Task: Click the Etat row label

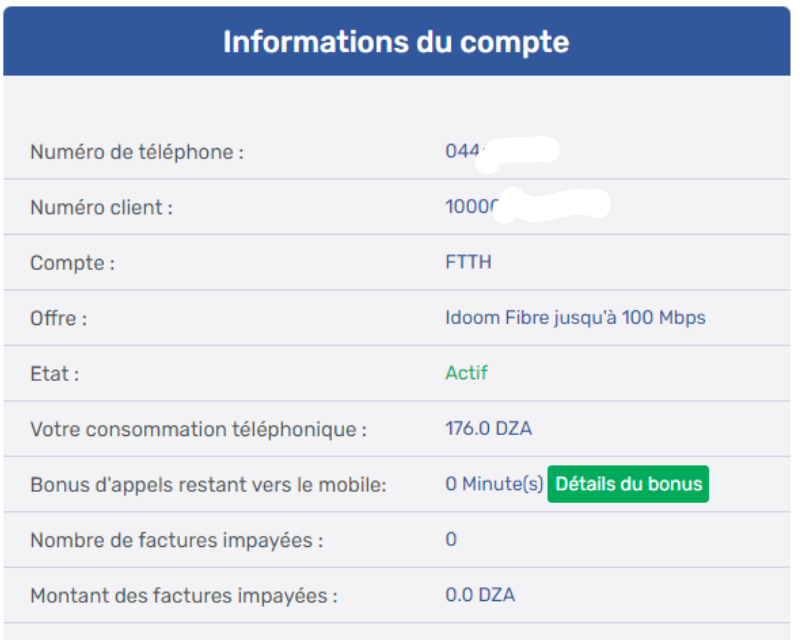Action: [x=55, y=374]
